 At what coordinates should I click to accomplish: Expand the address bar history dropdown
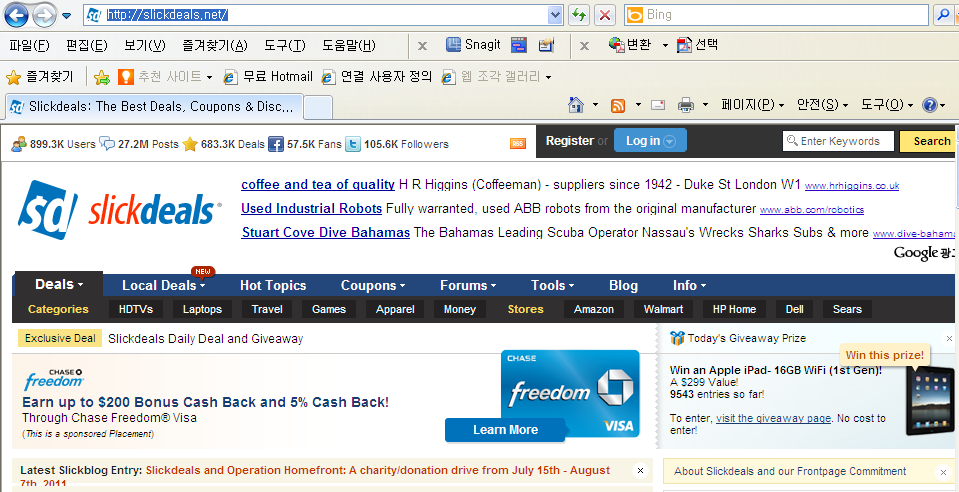coord(555,15)
